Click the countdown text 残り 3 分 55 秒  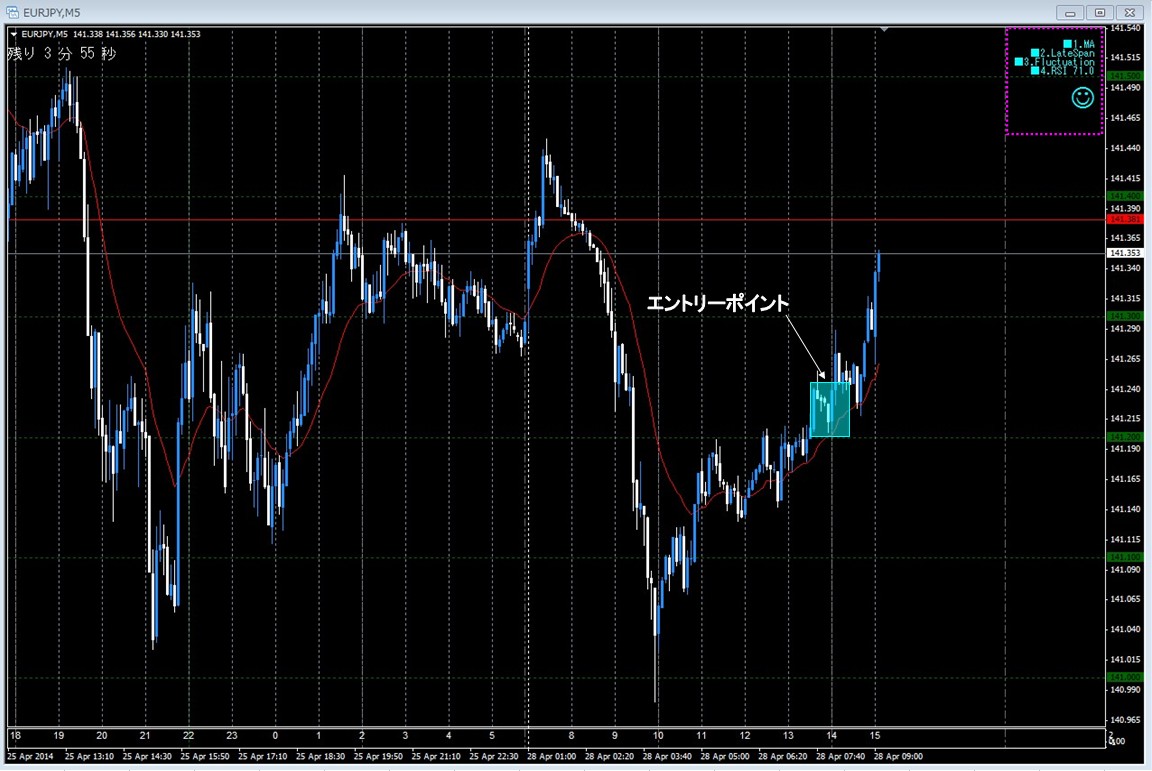click(62, 53)
